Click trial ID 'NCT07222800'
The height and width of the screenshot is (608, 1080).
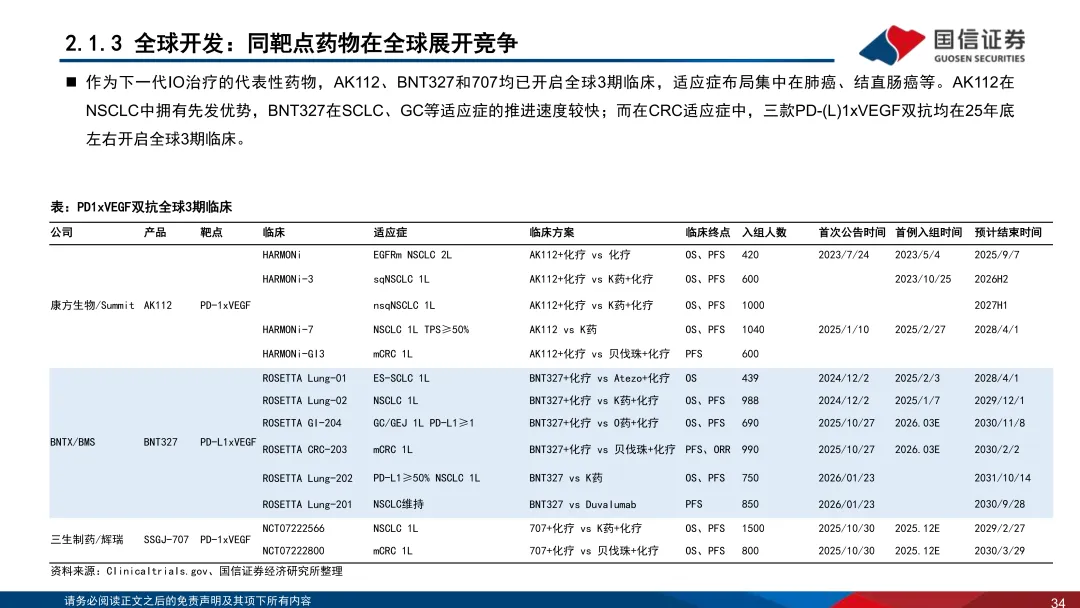[293, 551]
